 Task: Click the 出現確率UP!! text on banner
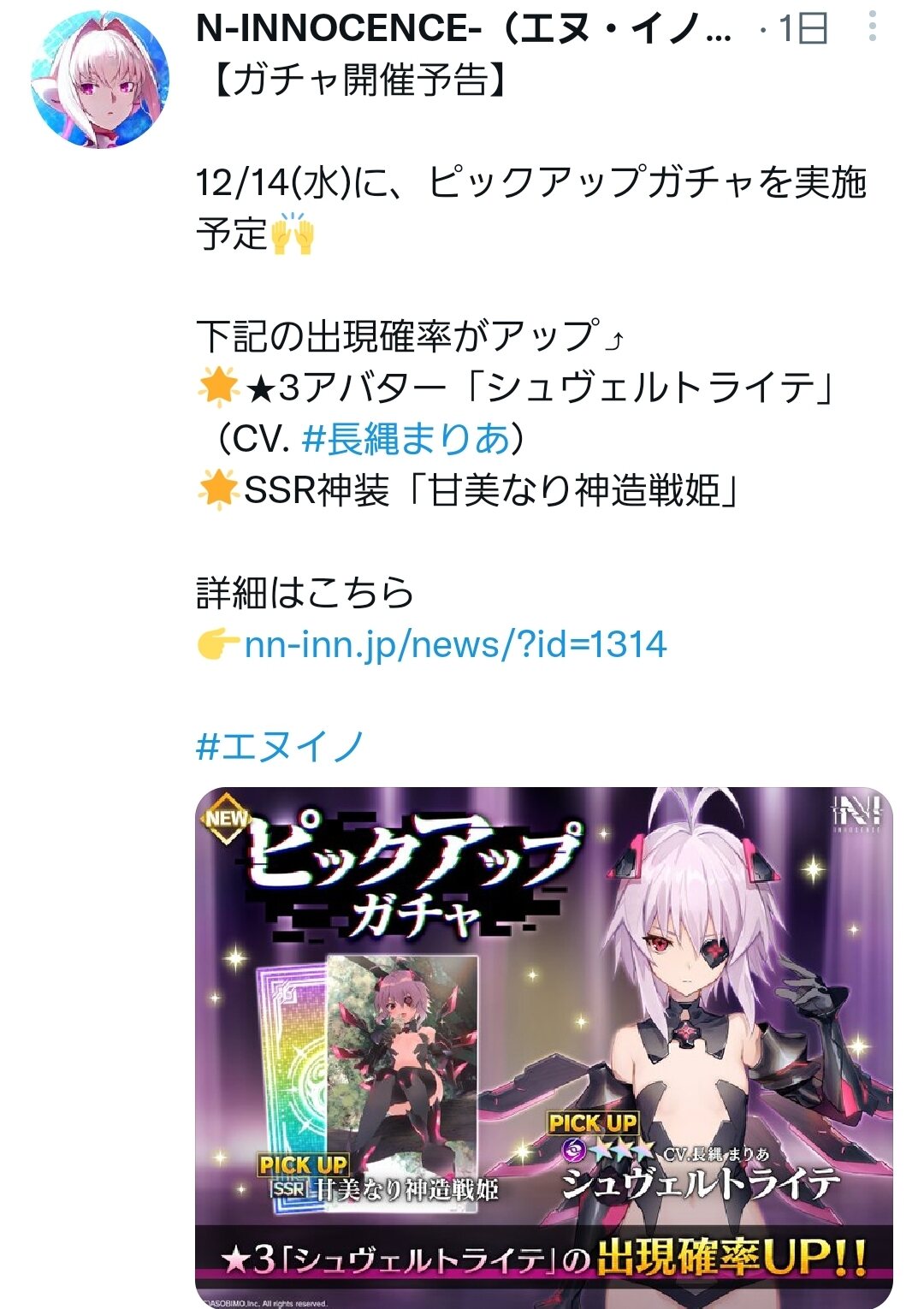732,1258
